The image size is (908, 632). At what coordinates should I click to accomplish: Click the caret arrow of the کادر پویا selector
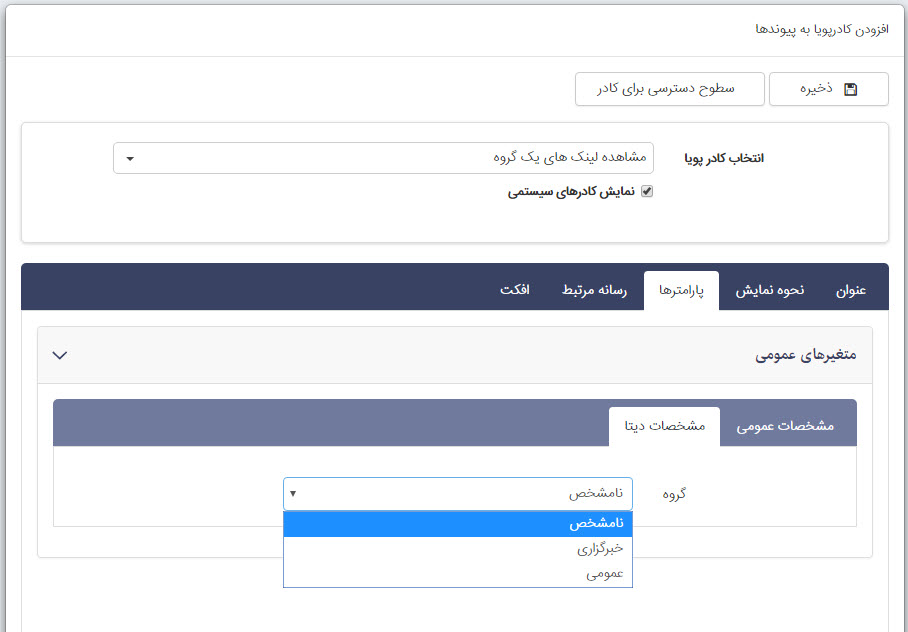click(x=130, y=159)
